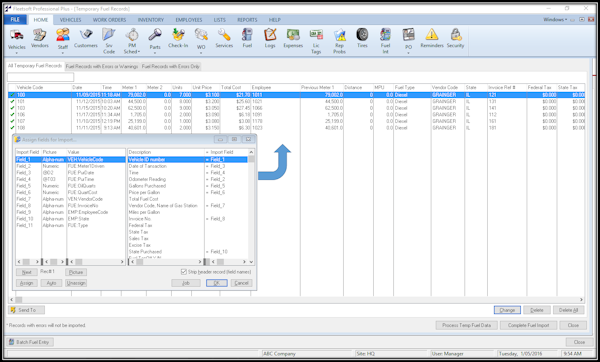600x362 pixels.
Task: Click the Security padlock icon
Action: pos(455,35)
